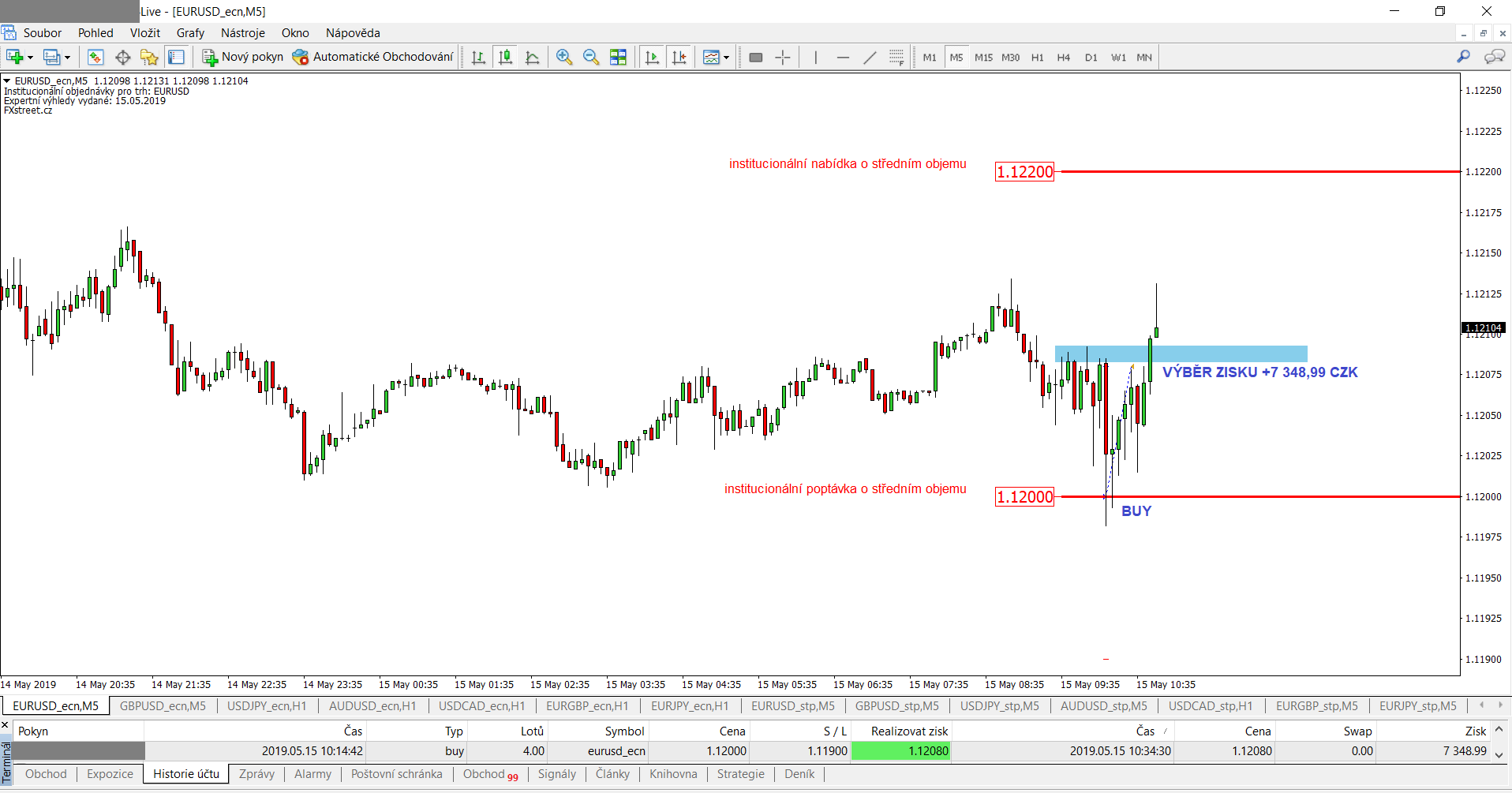Switch to USDJPY_ecn,H1 chart tab
This screenshot has width=1512, height=793.
click(267, 706)
